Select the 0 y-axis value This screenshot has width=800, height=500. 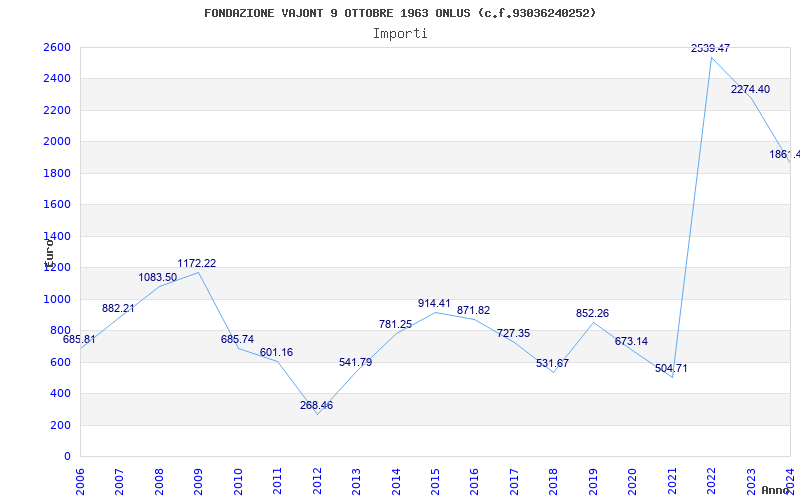click(x=67, y=457)
